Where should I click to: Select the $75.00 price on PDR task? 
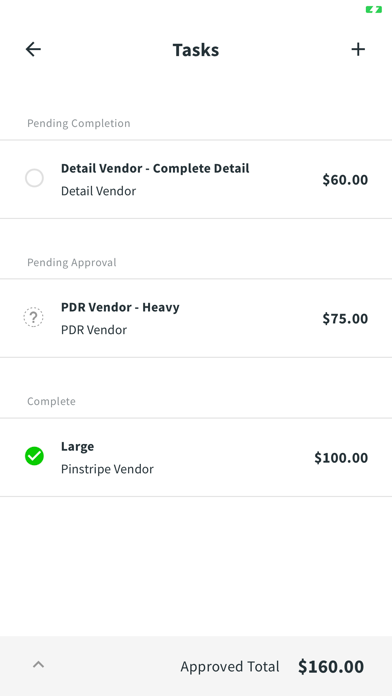click(x=345, y=319)
